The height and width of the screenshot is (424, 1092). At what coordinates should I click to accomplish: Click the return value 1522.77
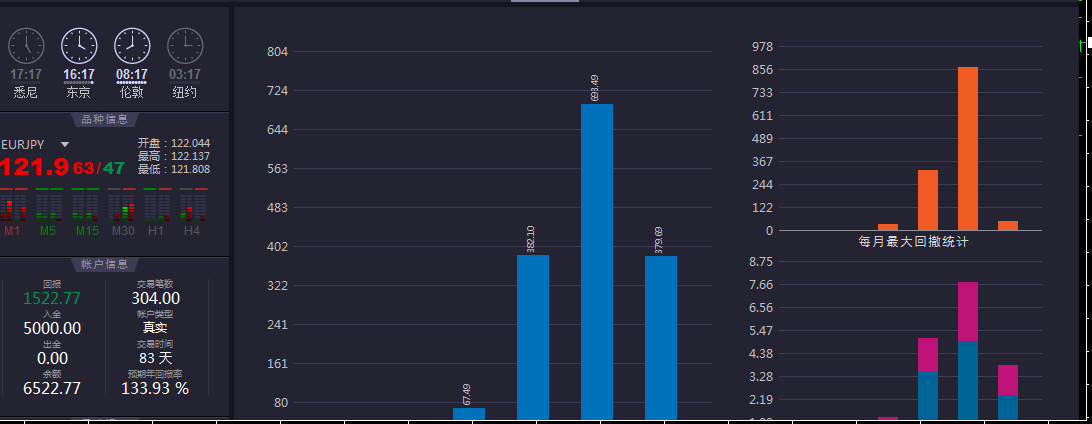coord(52,299)
